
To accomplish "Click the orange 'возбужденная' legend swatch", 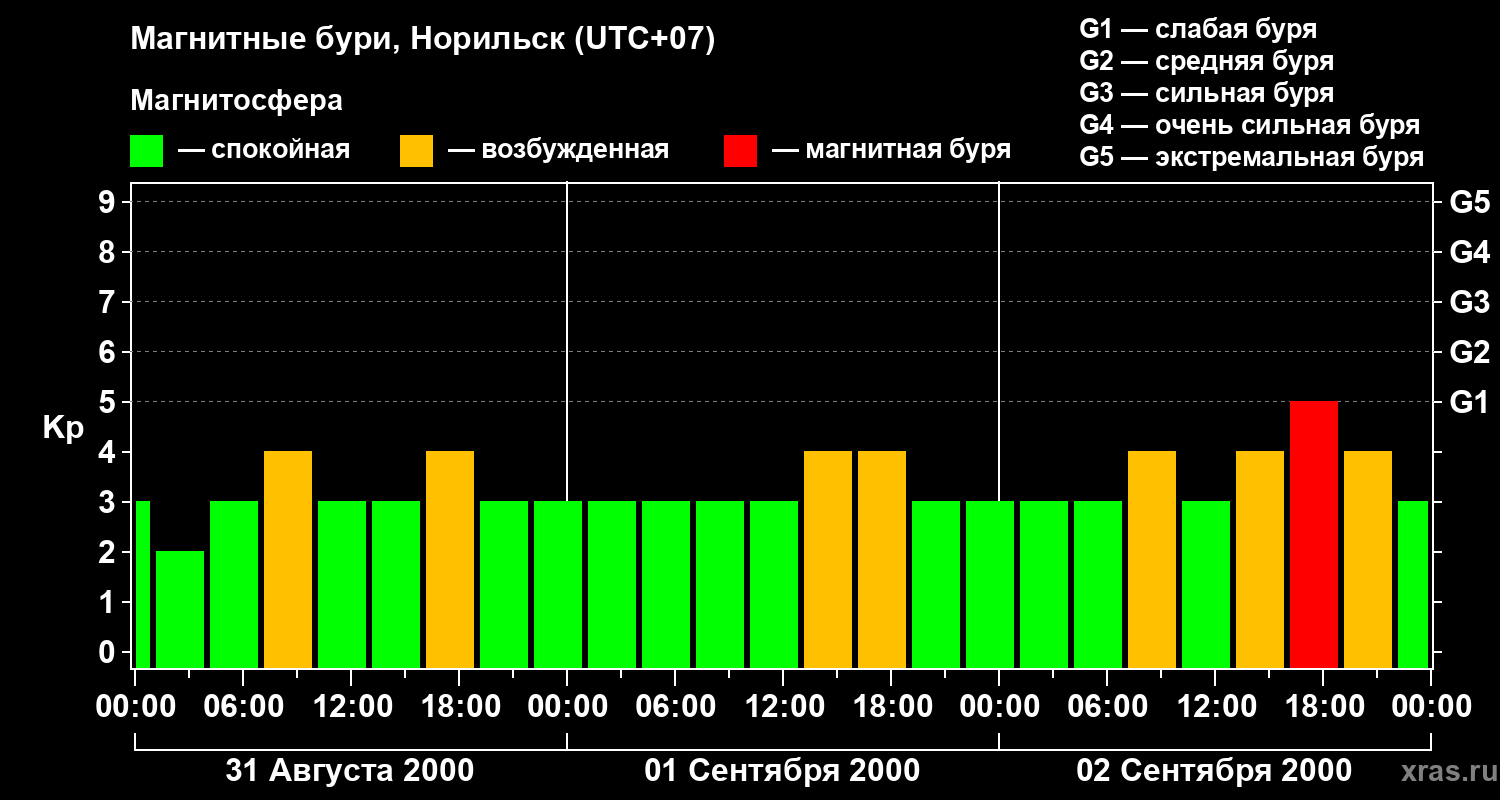I will pyautogui.click(x=417, y=151).
